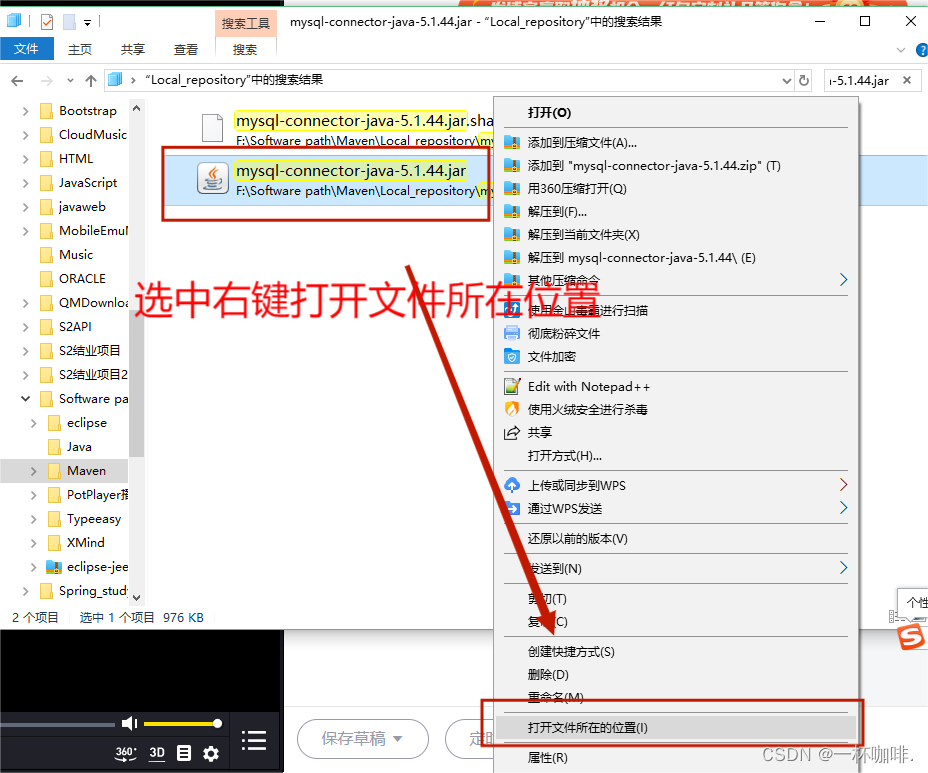Click the forward navigation arrow
This screenshot has height=773, width=928.
pyautogui.click(x=47, y=80)
